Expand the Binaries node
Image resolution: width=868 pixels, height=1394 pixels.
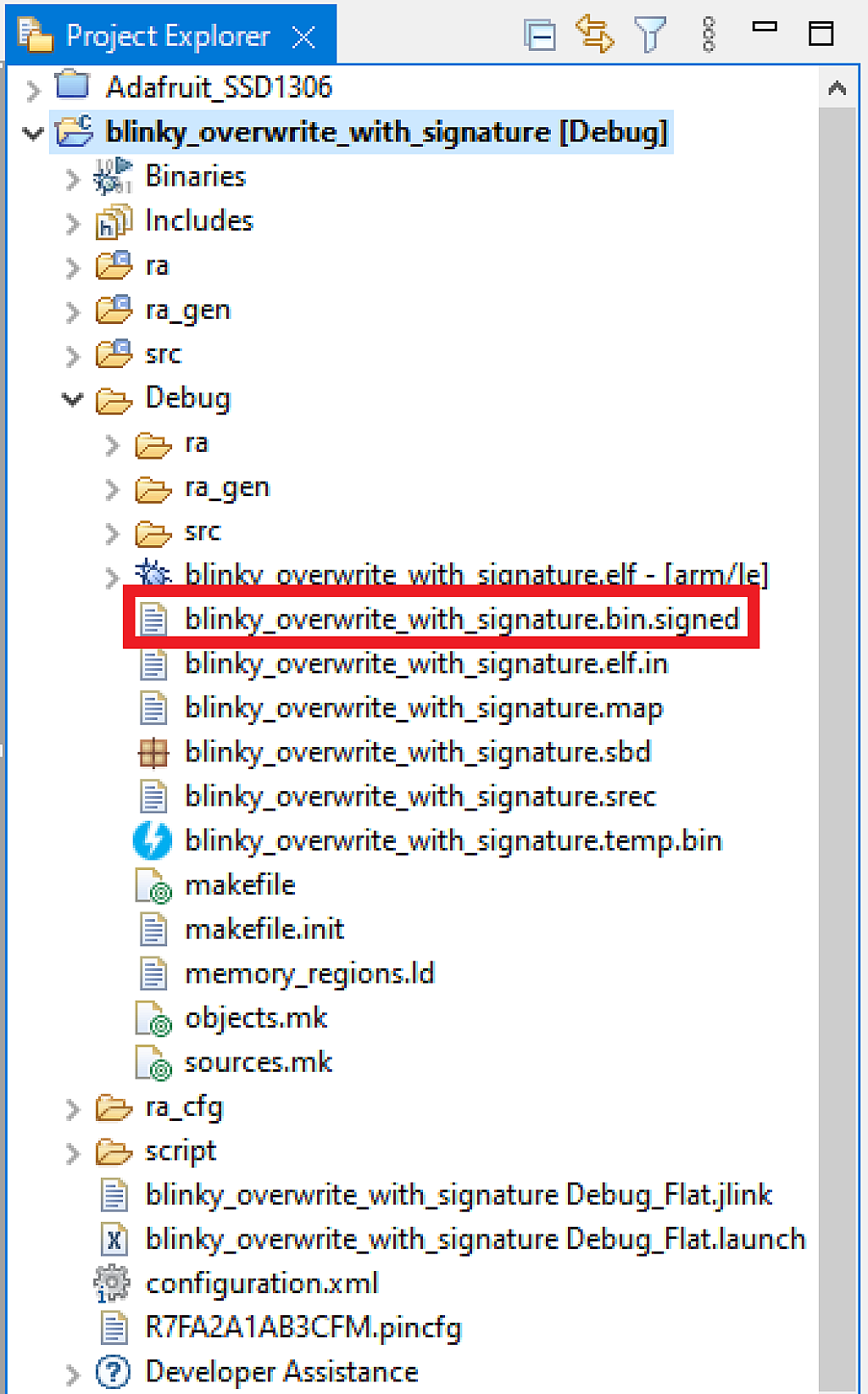(x=73, y=178)
